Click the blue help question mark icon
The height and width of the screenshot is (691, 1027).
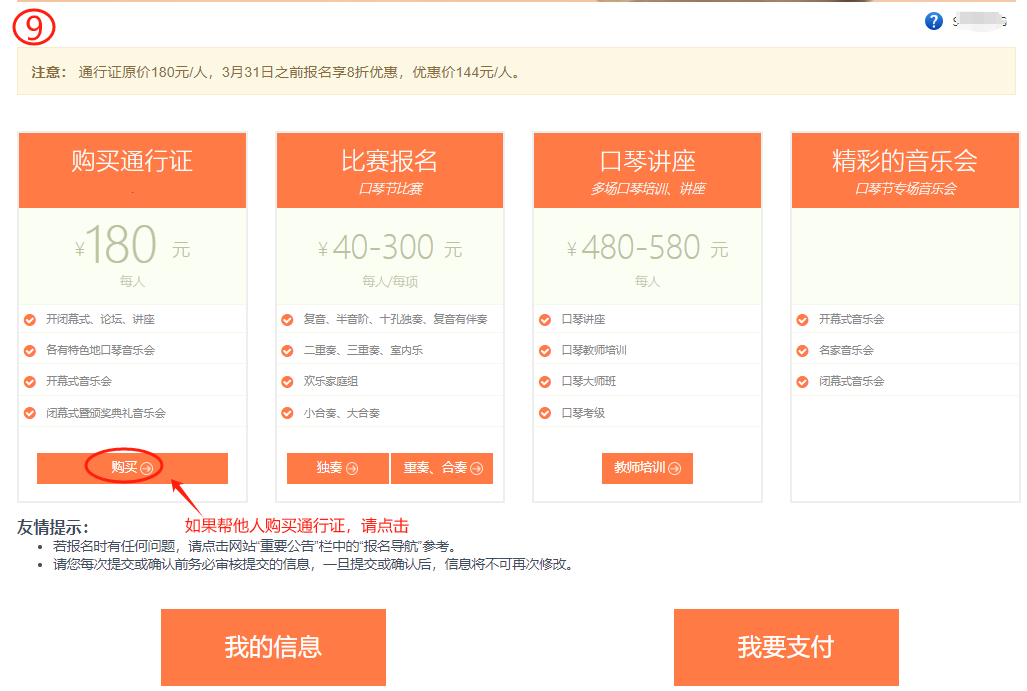point(934,21)
